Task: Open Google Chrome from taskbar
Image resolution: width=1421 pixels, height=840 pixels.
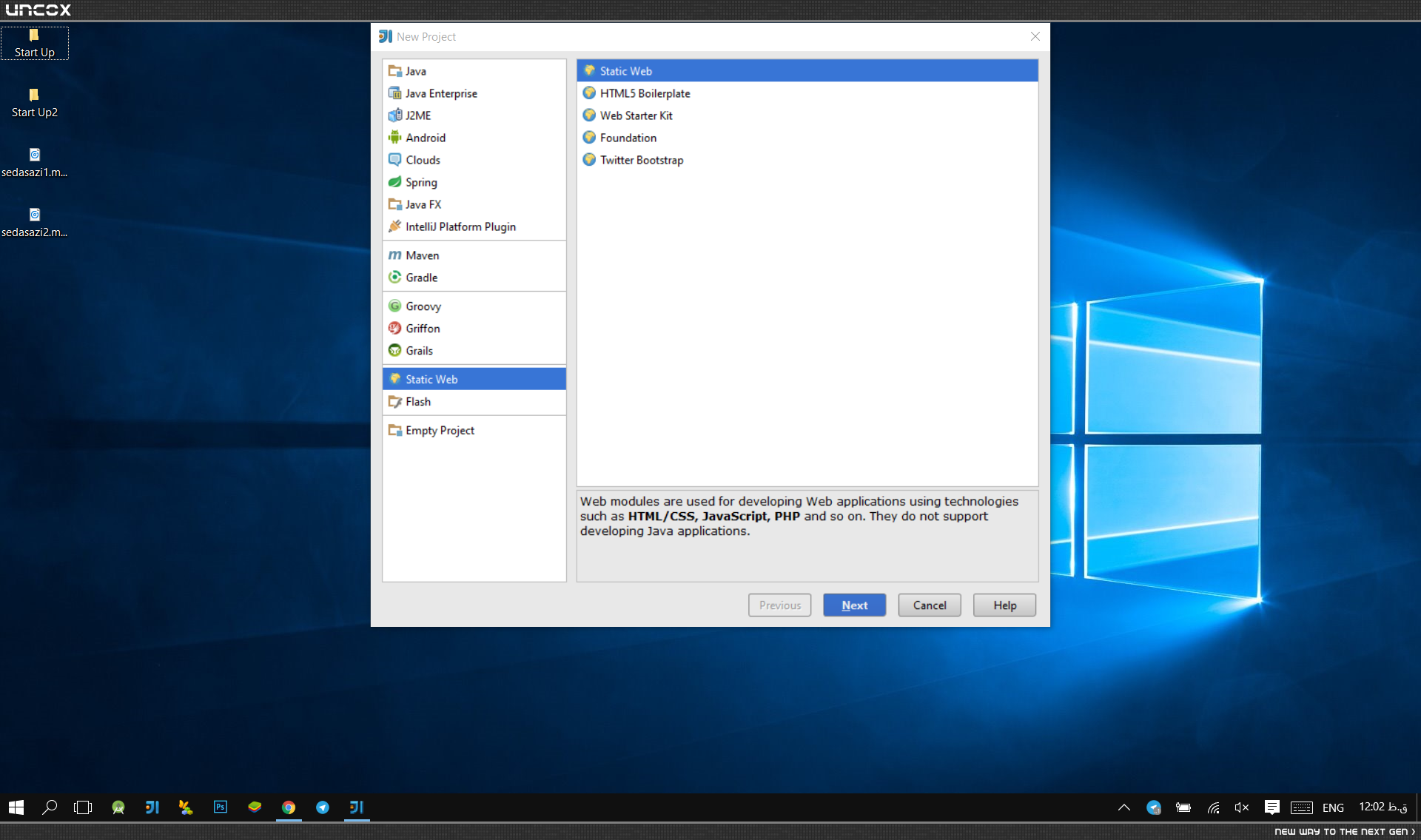Action: pyautogui.click(x=289, y=807)
